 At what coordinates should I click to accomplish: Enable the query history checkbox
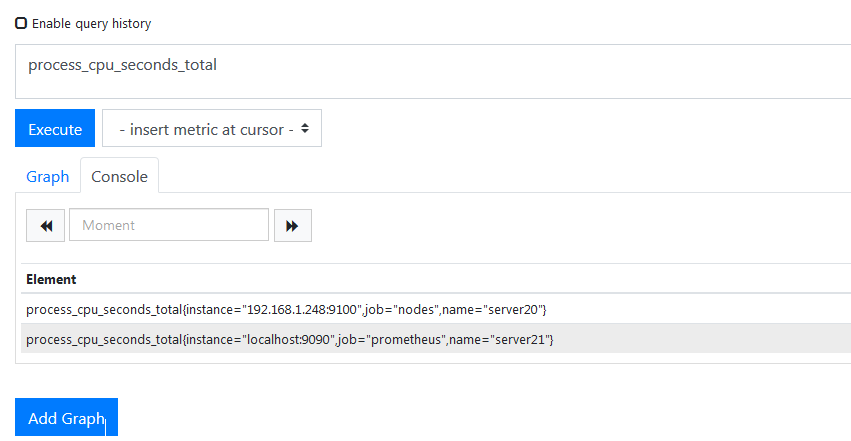21,23
